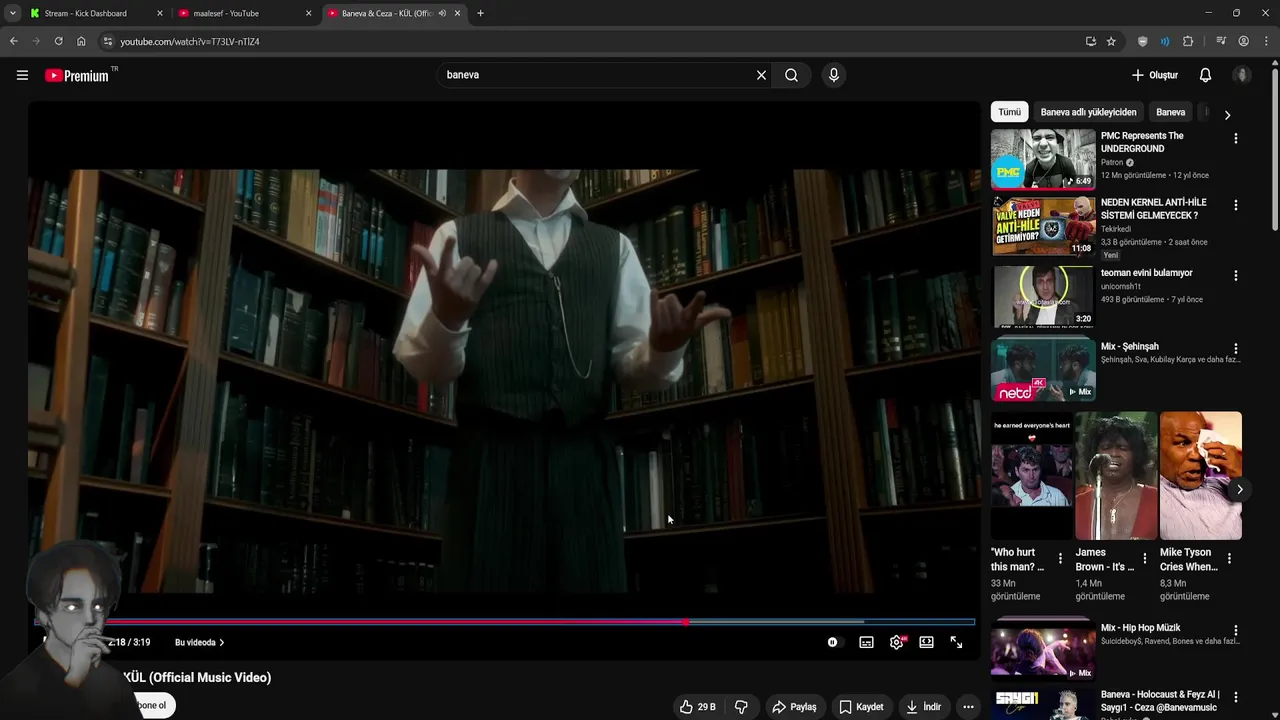The width and height of the screenshot is (1280, 720).
Task: Click the browser address bar URL
Action: coord(190,41)
